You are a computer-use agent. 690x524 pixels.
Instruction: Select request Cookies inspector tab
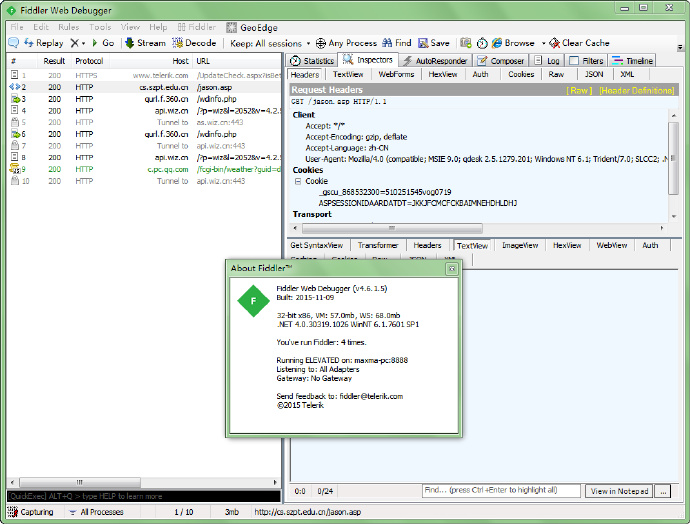pyautogui.click(x=521, y=74)
